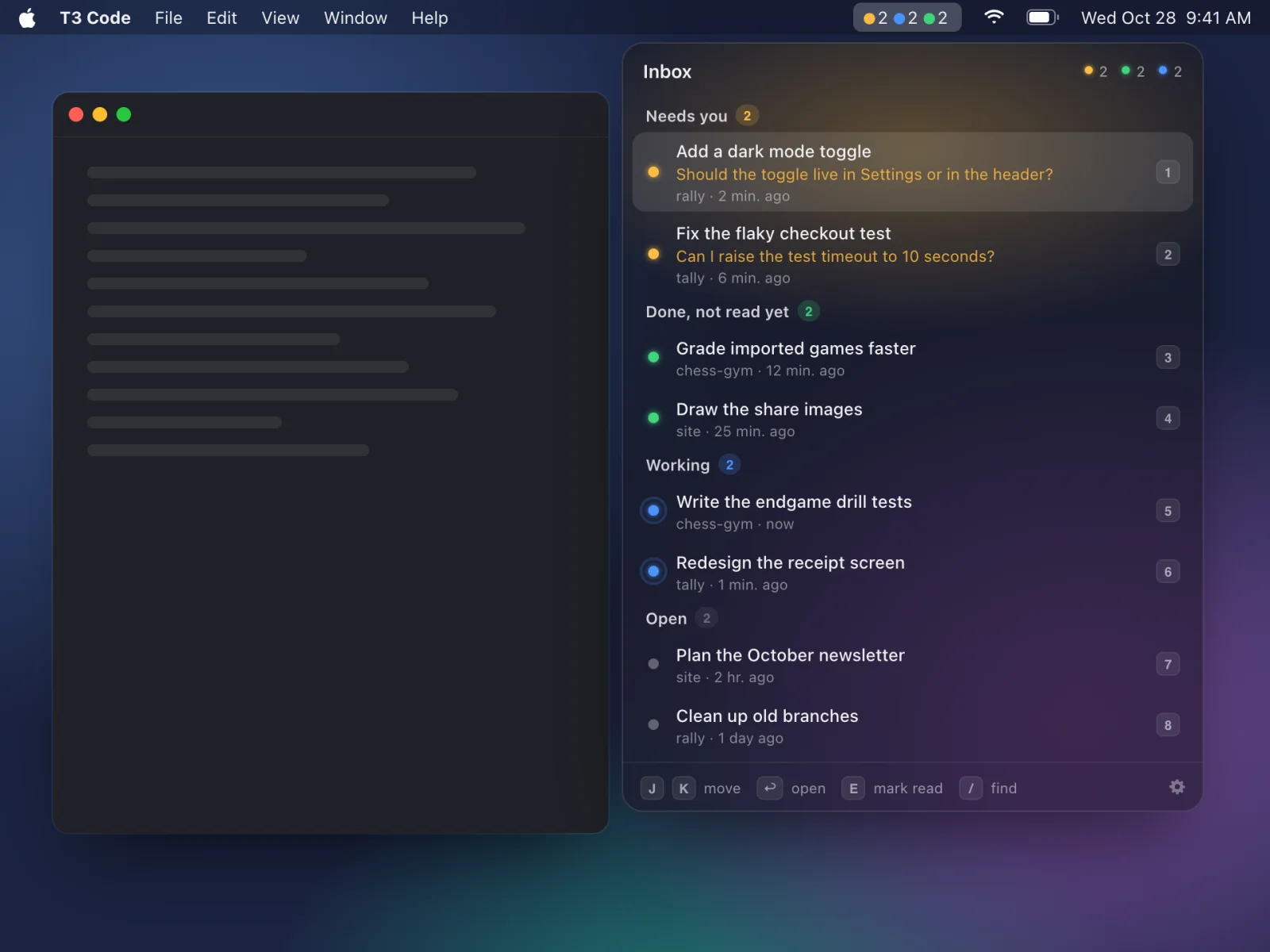Viewport: 1270px width, 952px height.
Task: Open Inbox settings with the gear icon
Action: 1177,787
